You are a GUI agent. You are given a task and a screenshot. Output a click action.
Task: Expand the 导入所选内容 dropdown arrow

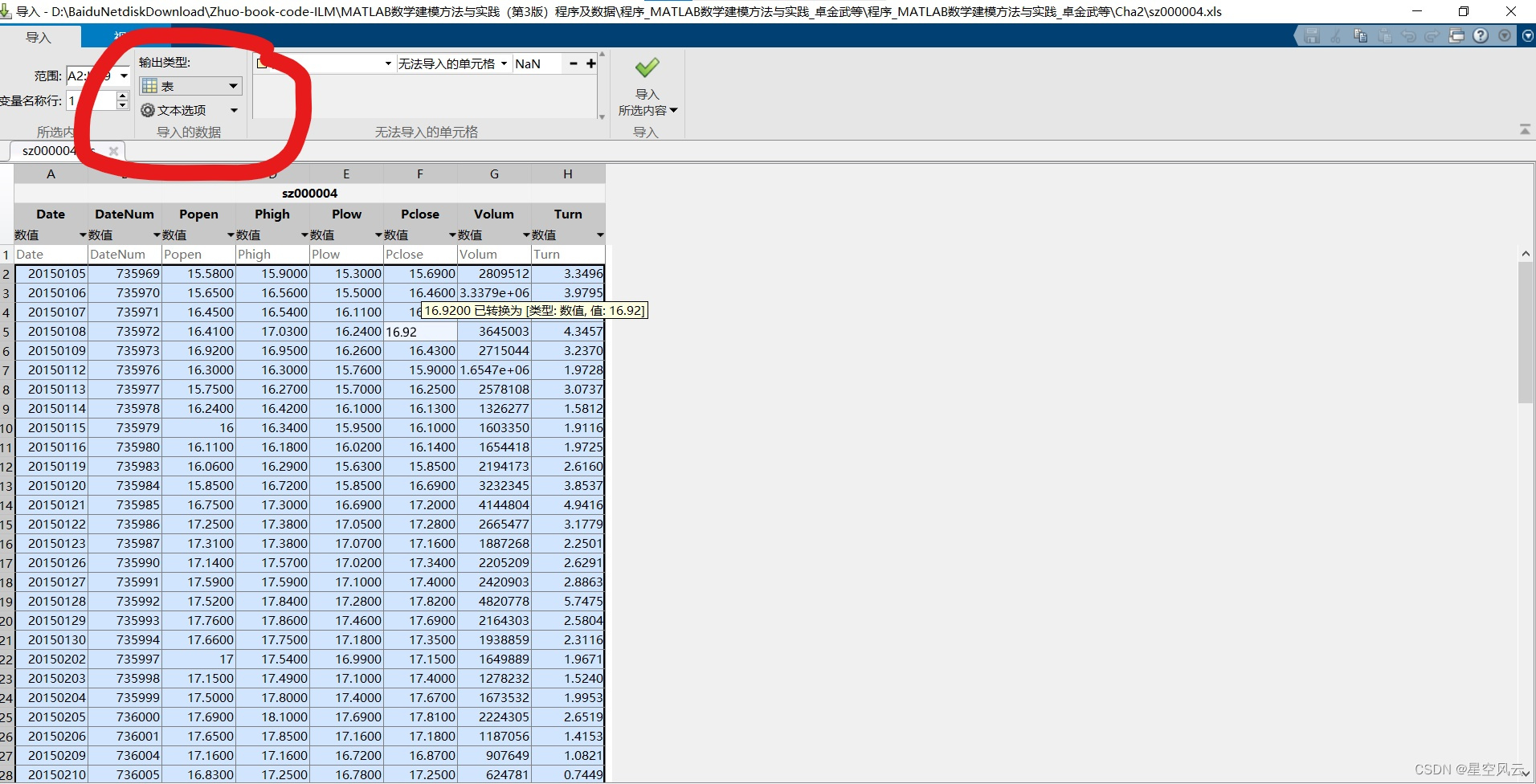click(673, 111)
